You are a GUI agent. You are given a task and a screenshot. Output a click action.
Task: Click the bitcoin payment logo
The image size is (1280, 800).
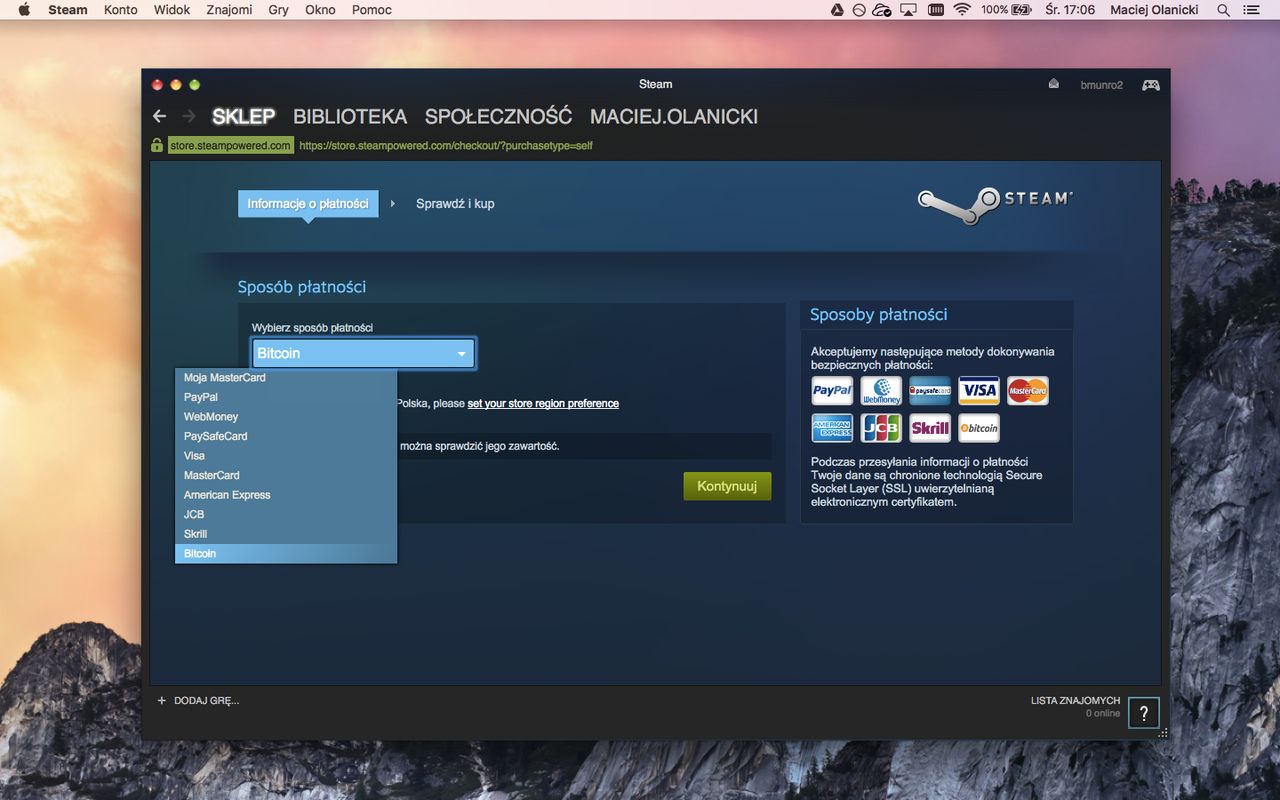[979, 428]
